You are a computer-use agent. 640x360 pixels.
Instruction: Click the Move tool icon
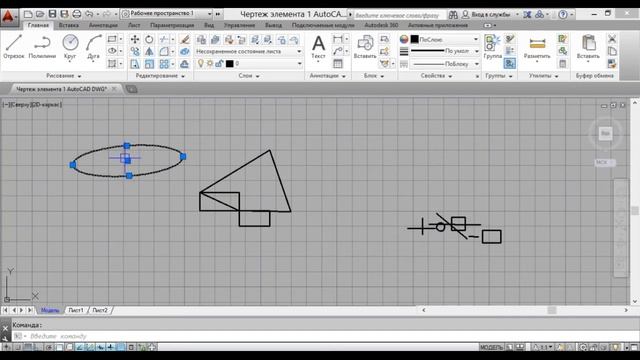pos(135,39)
